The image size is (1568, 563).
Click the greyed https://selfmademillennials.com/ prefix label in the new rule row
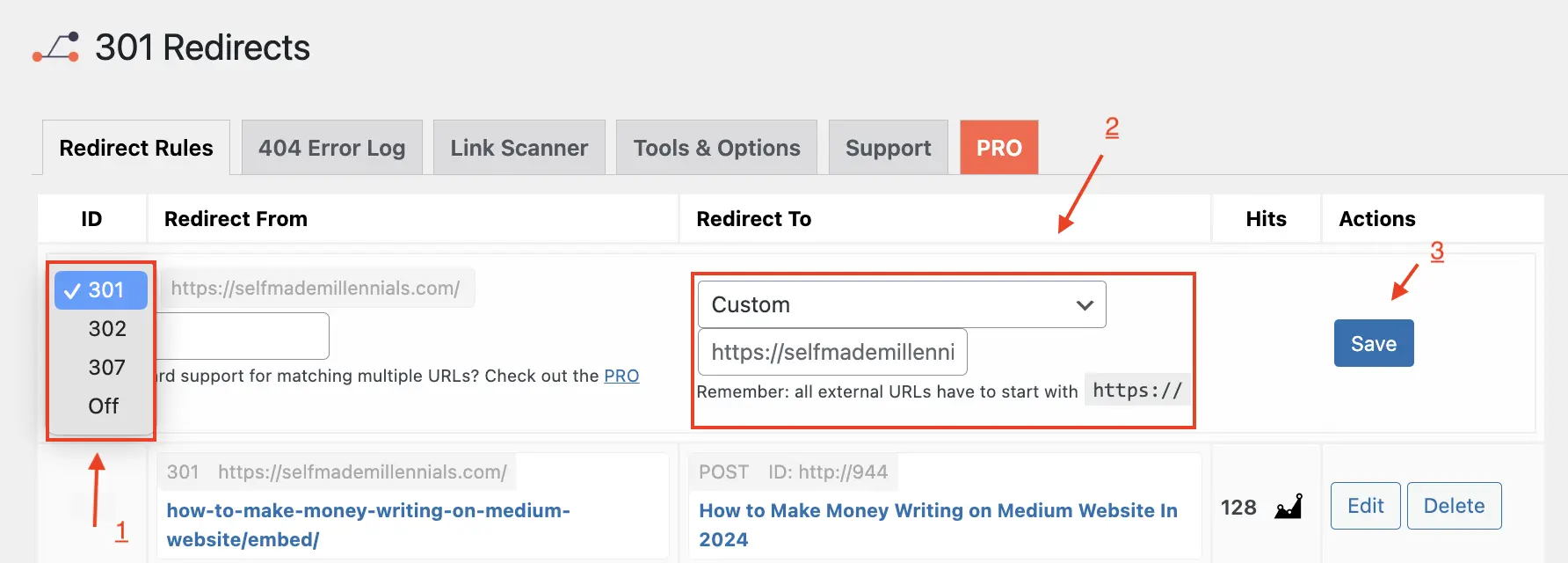coord(316,289)
